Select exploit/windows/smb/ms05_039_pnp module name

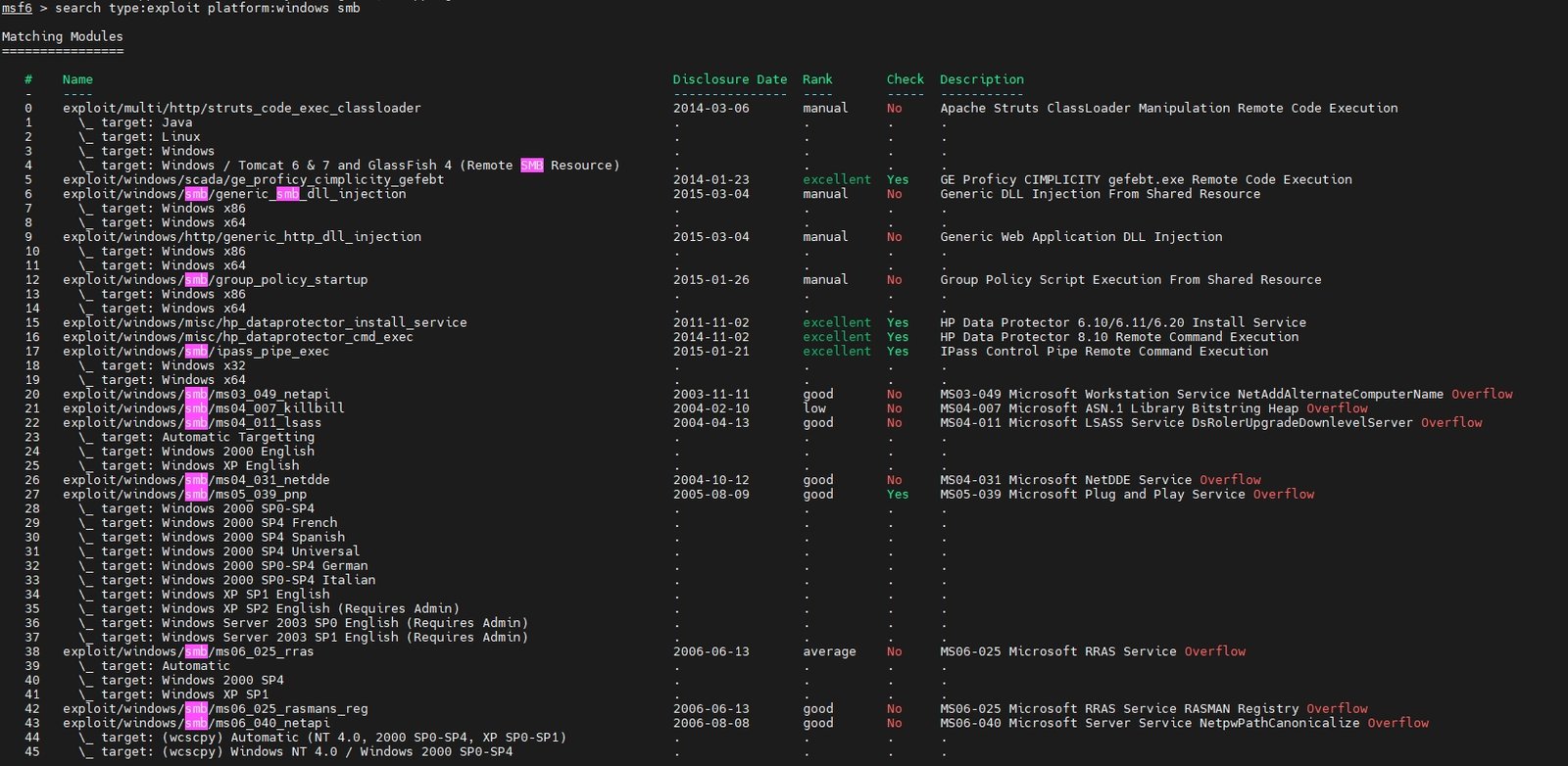[185, 495]
